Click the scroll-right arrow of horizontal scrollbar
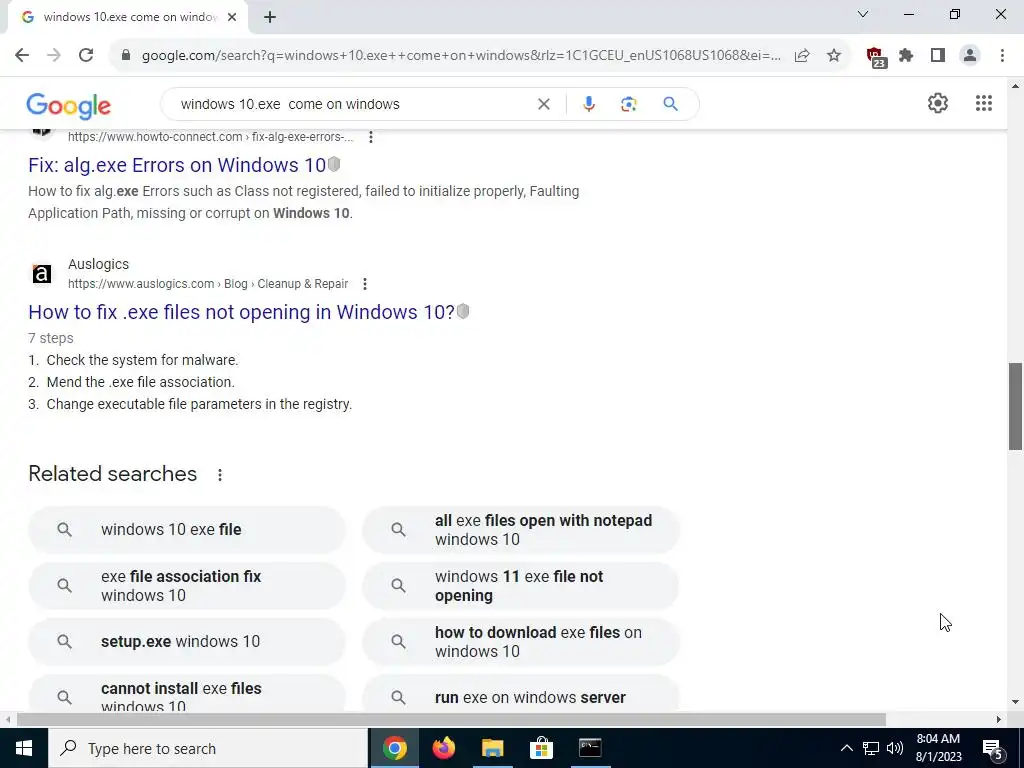 point(999,719)
